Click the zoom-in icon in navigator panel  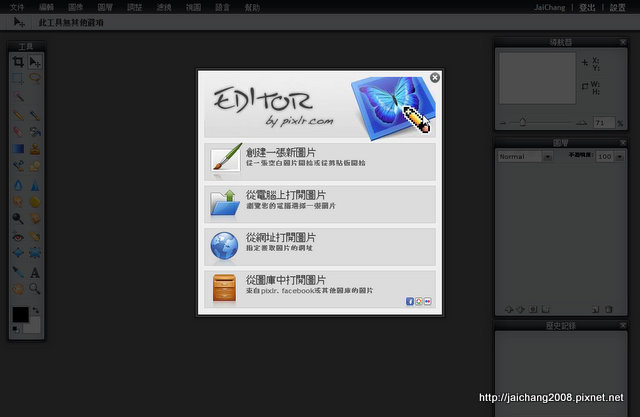click(582, 122)
